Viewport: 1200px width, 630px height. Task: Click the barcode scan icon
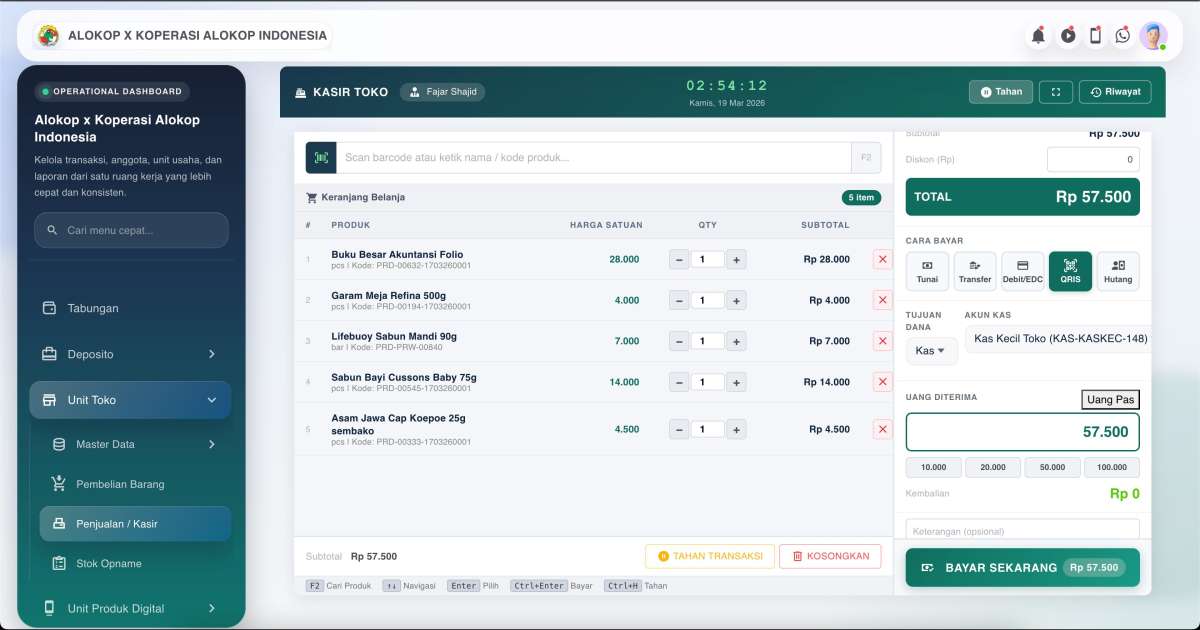pyautogui.click(x=321, y=158)
